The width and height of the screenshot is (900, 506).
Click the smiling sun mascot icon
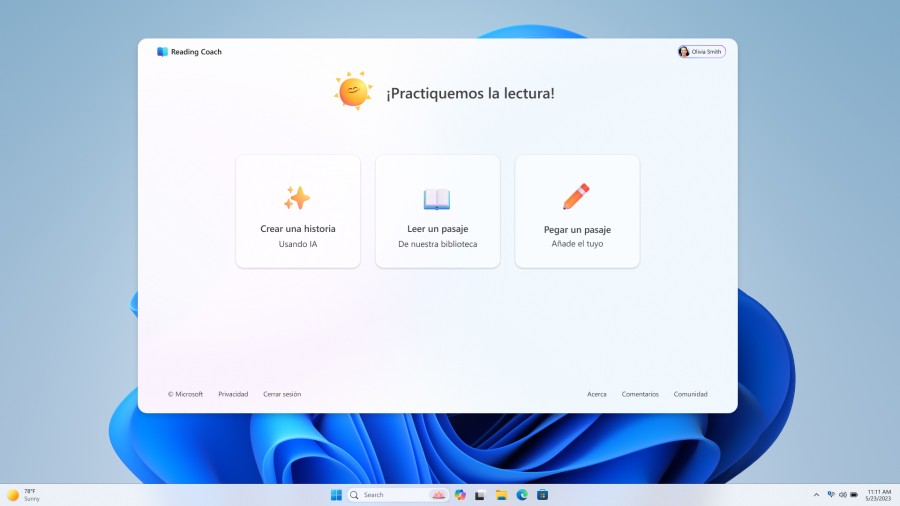tap(353, 92)
